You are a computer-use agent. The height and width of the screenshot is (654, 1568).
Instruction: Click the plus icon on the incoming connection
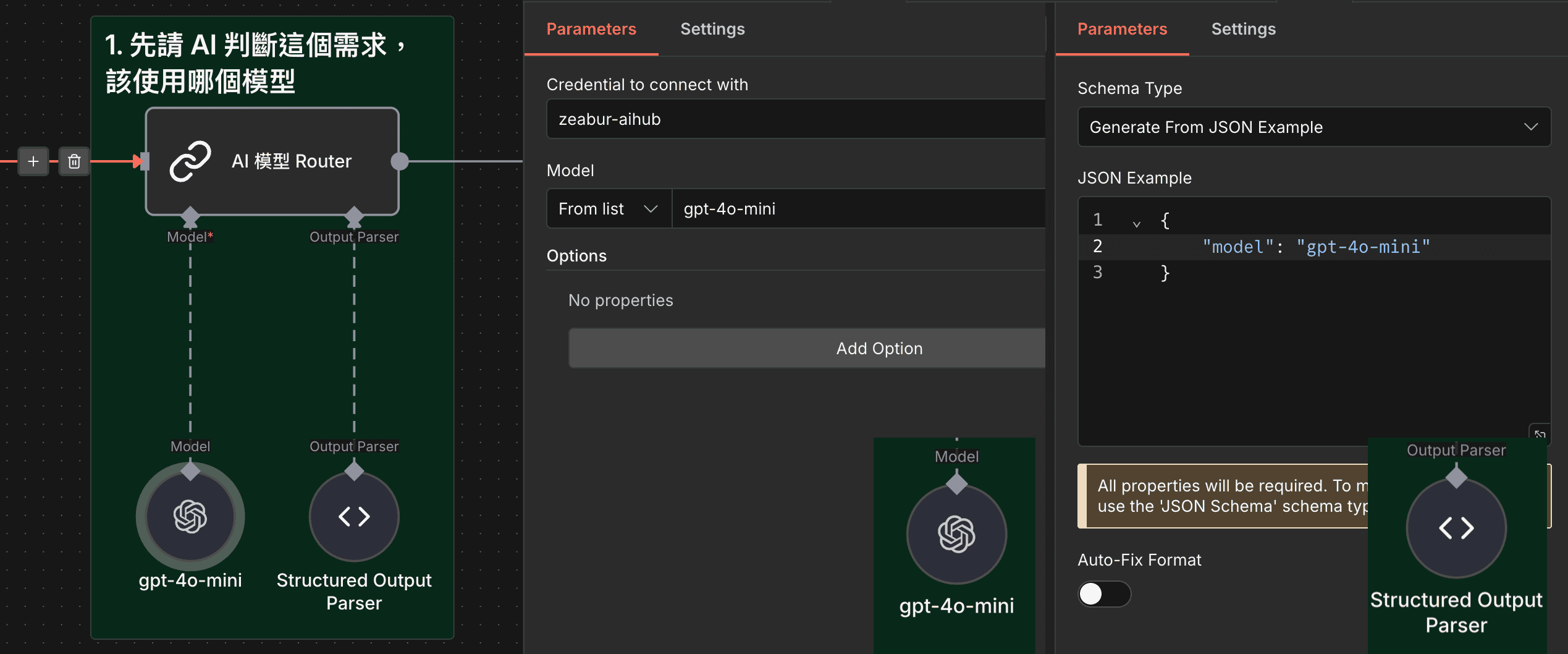[33, 161]
